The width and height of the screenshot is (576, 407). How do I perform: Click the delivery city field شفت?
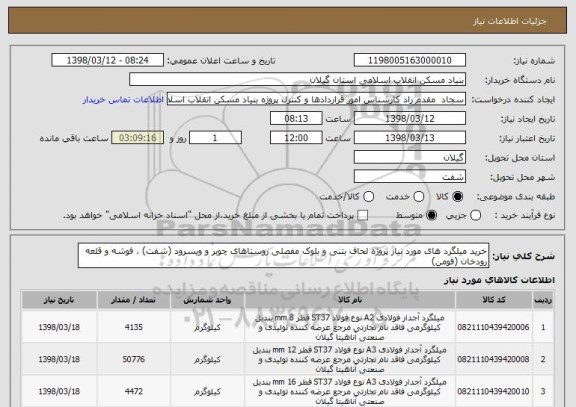point(410,177)
